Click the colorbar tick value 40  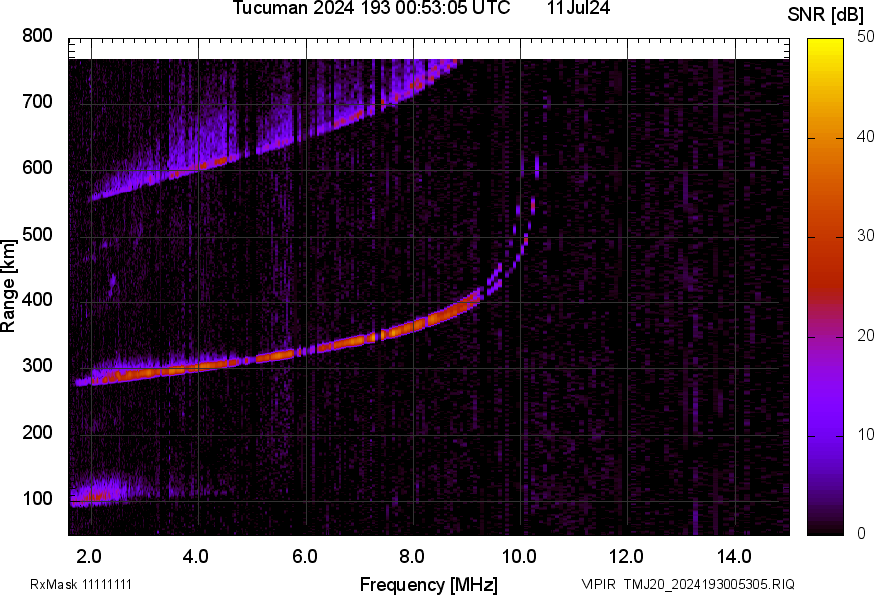pyautogui.click(x=865, y=136)
